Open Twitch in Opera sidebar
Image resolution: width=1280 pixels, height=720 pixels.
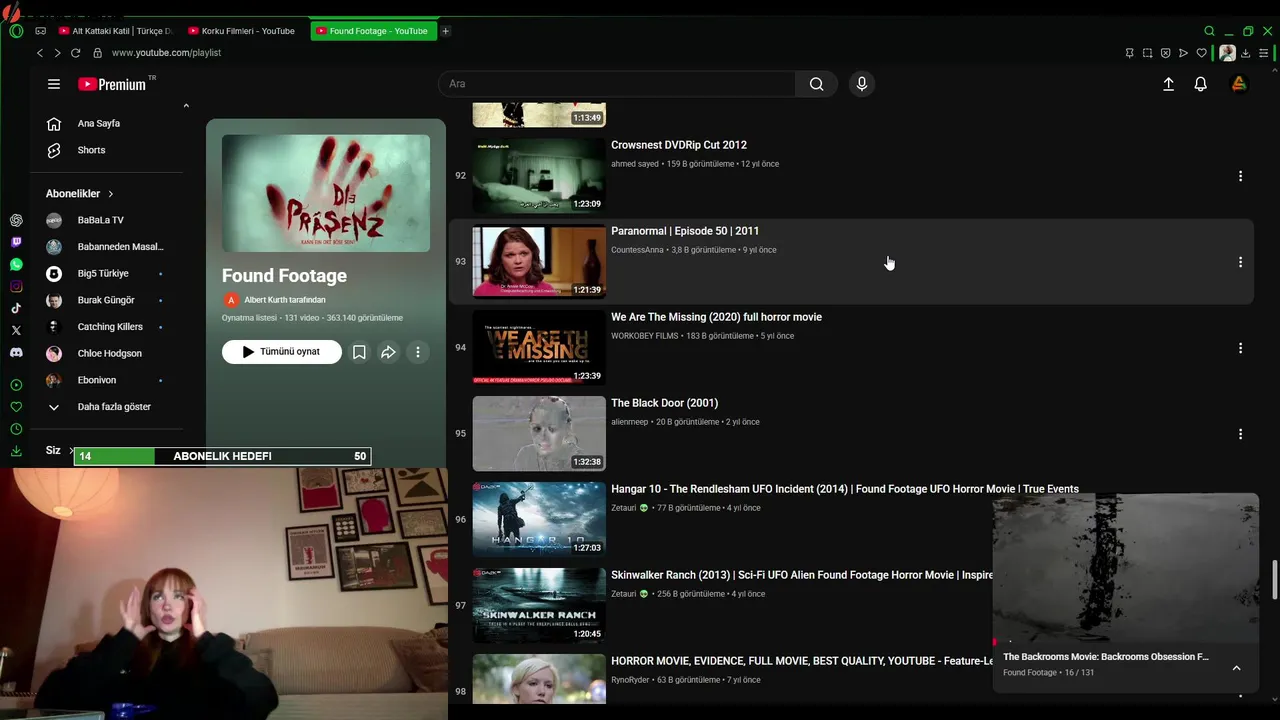click(x=16, y=242)
